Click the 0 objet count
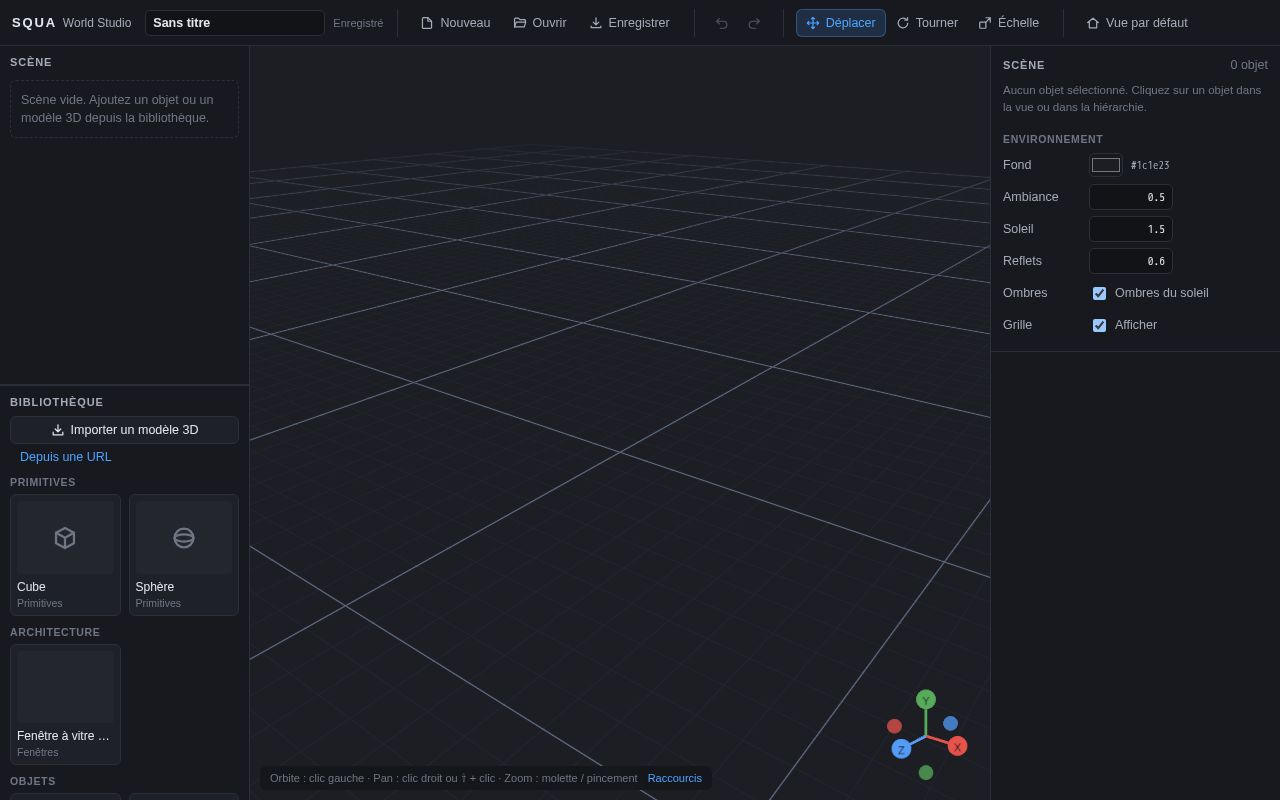Viewport: 1280px width, 800px height. coord(1249,65)
